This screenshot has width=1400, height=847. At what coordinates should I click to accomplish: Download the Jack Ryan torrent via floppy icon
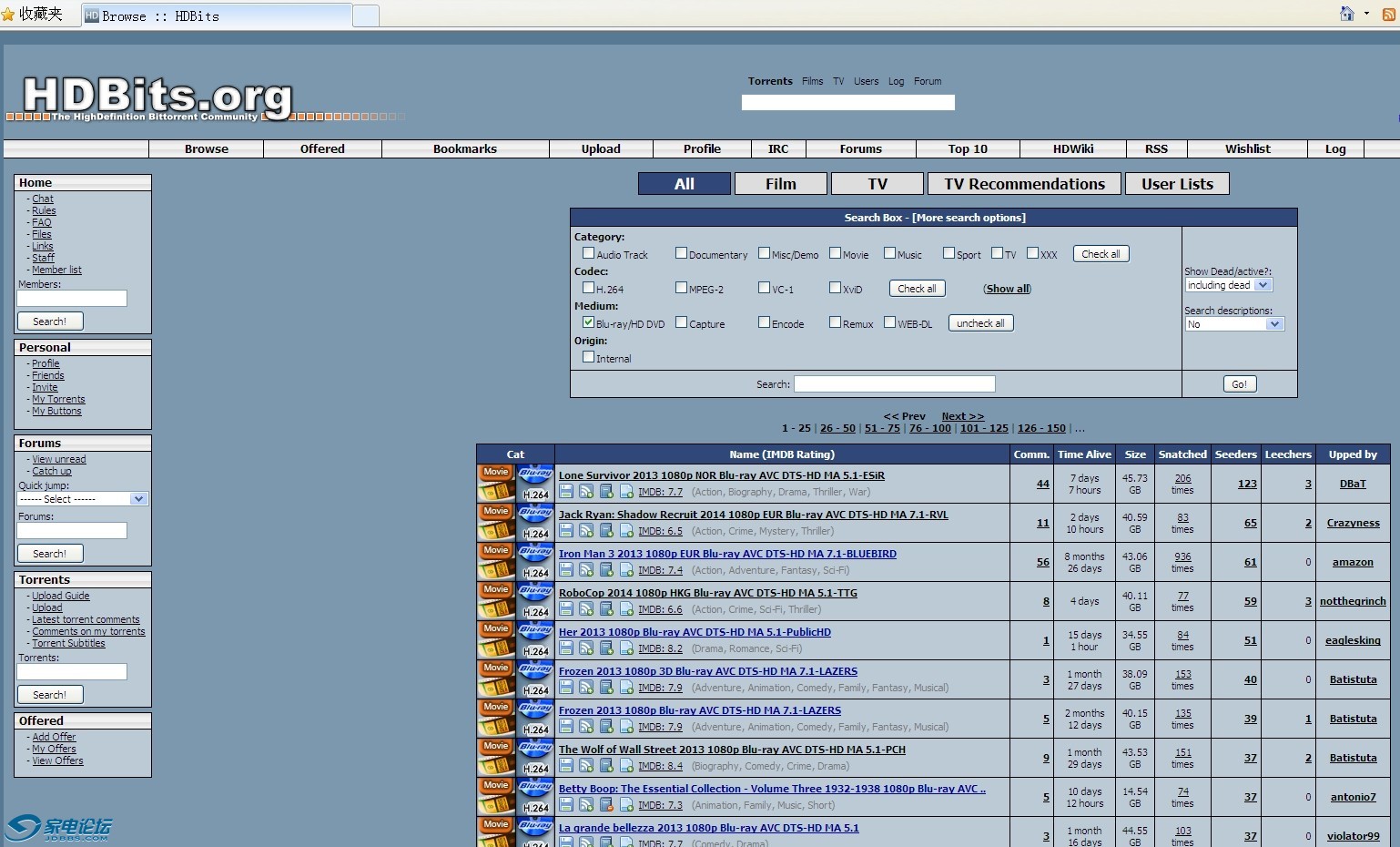566,531
